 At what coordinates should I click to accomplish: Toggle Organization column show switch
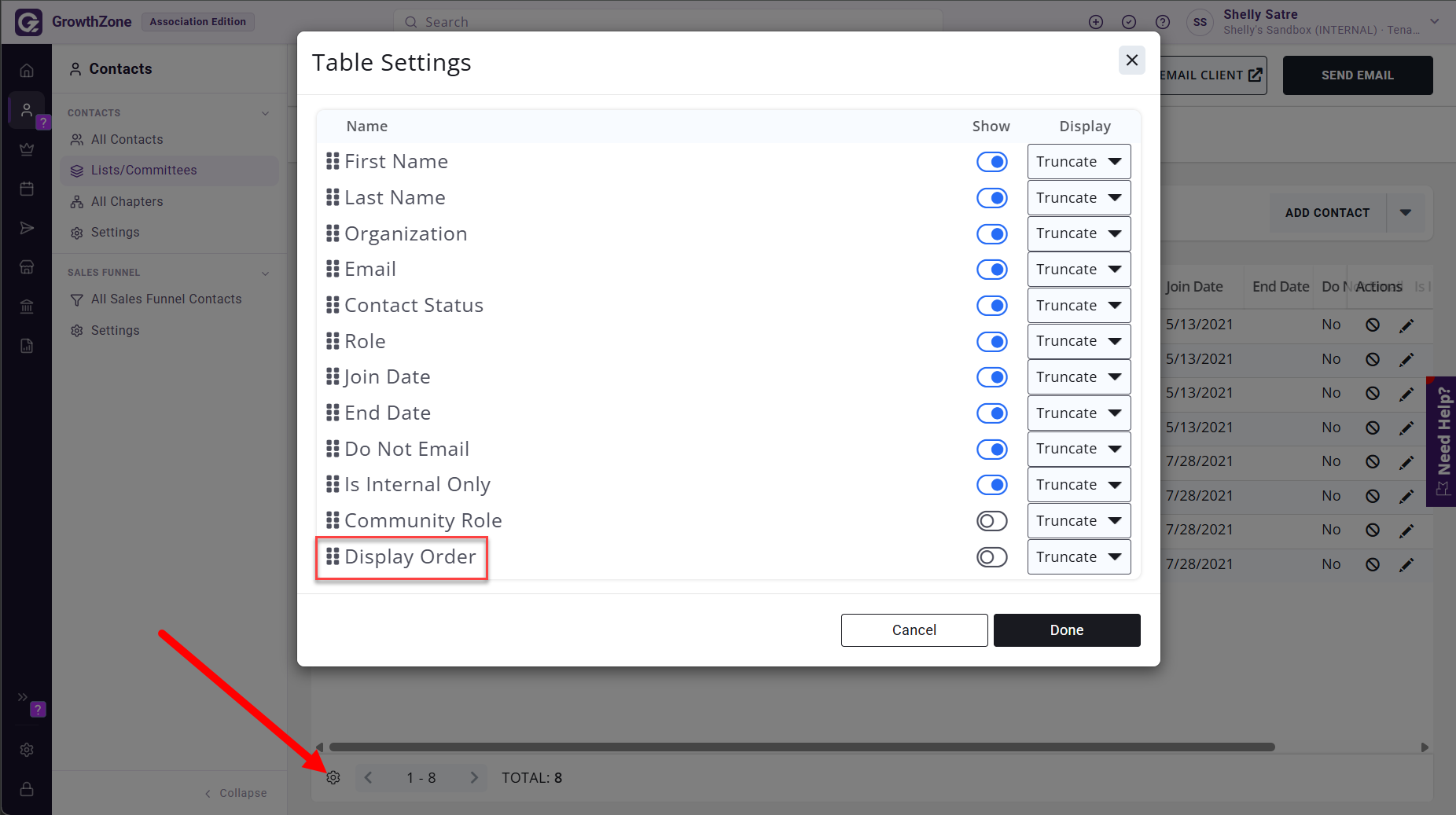tap(992, 234)
